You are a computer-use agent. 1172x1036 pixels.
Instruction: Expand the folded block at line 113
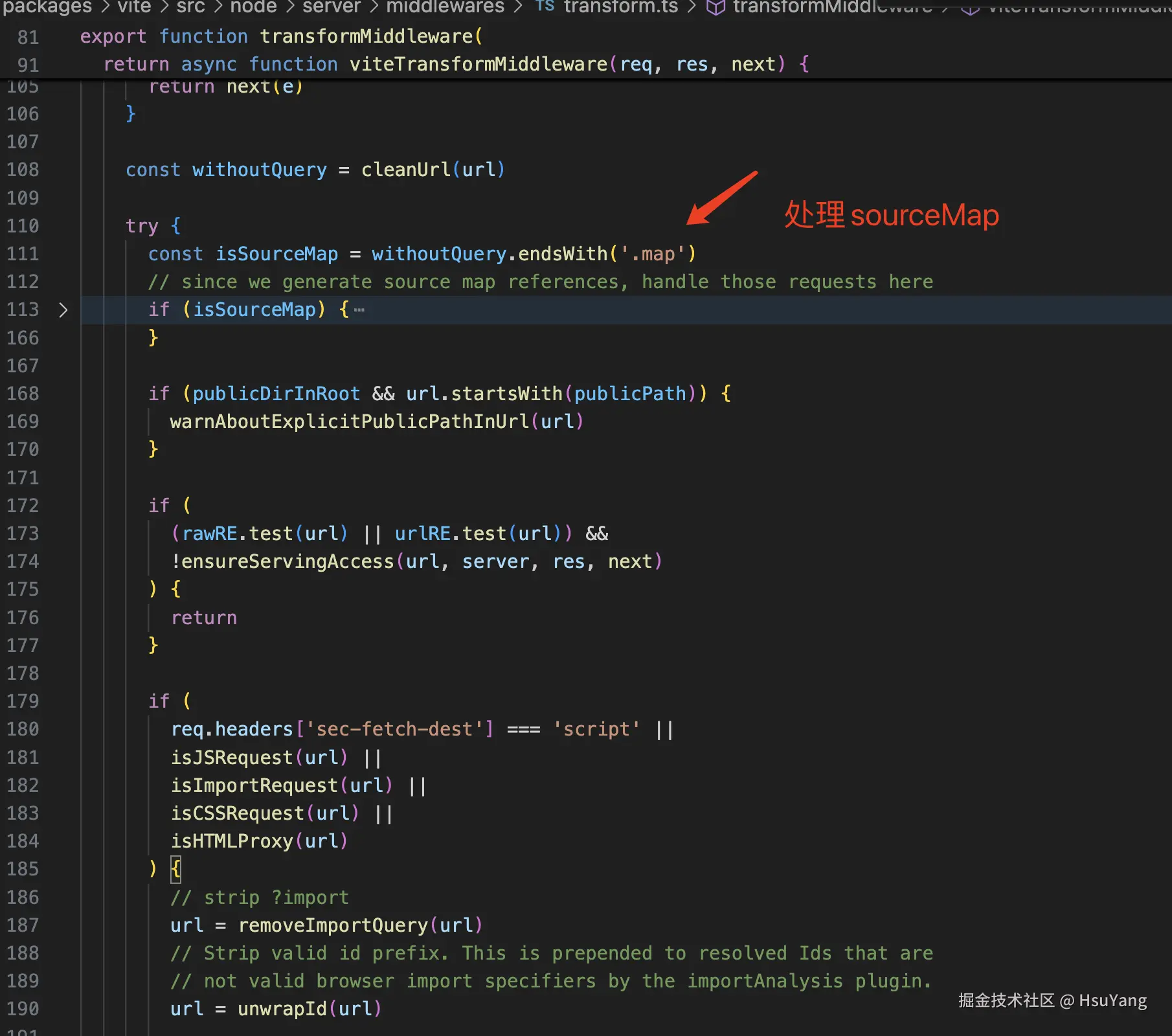coord(63,310)
